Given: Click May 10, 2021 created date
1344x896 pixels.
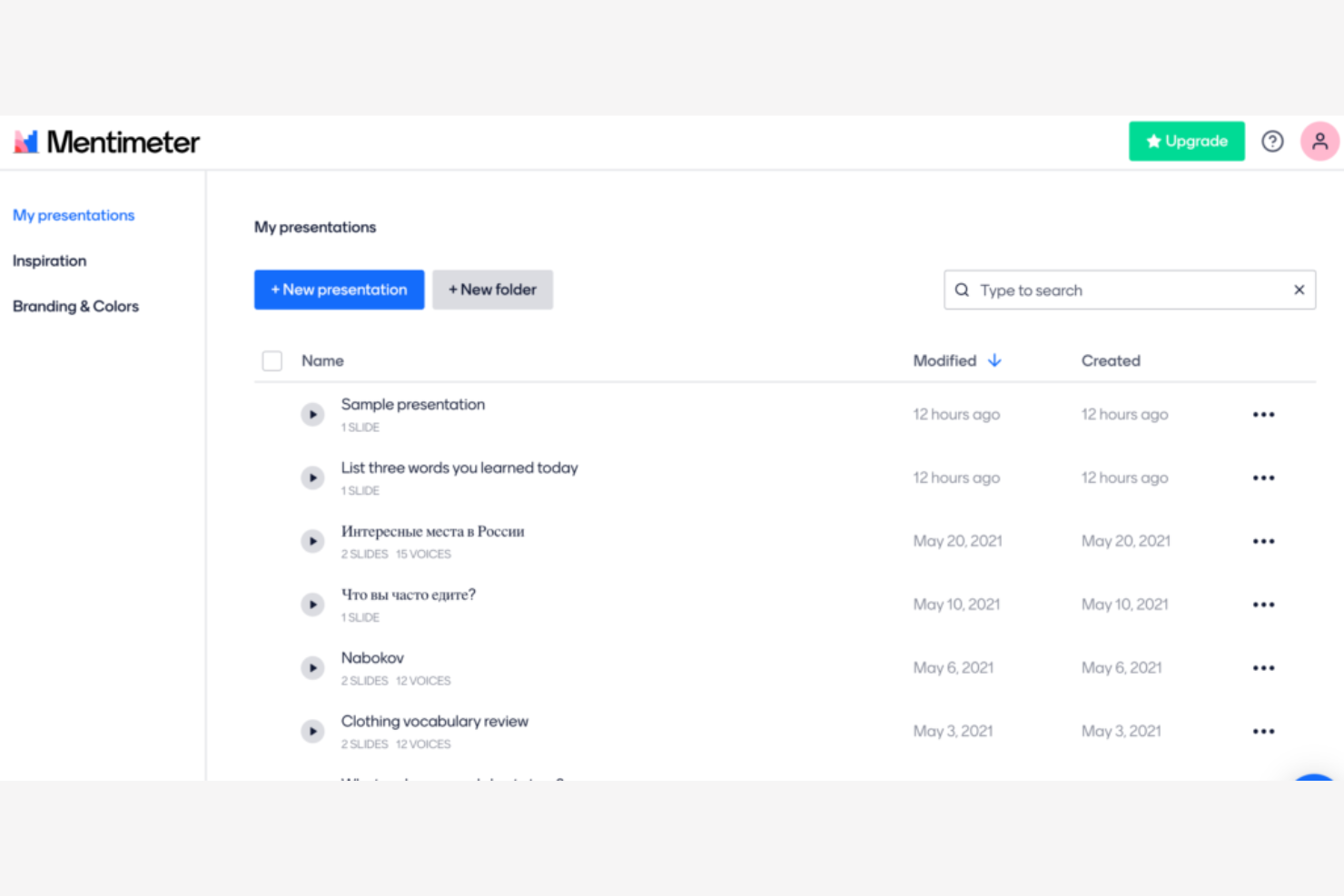Looking at the screenshot, I should pos(1124,605).
